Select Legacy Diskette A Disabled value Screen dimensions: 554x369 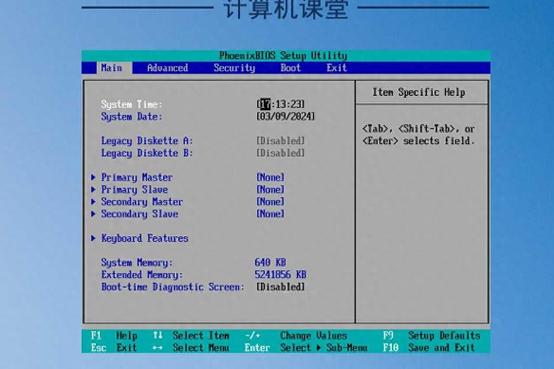281,141
